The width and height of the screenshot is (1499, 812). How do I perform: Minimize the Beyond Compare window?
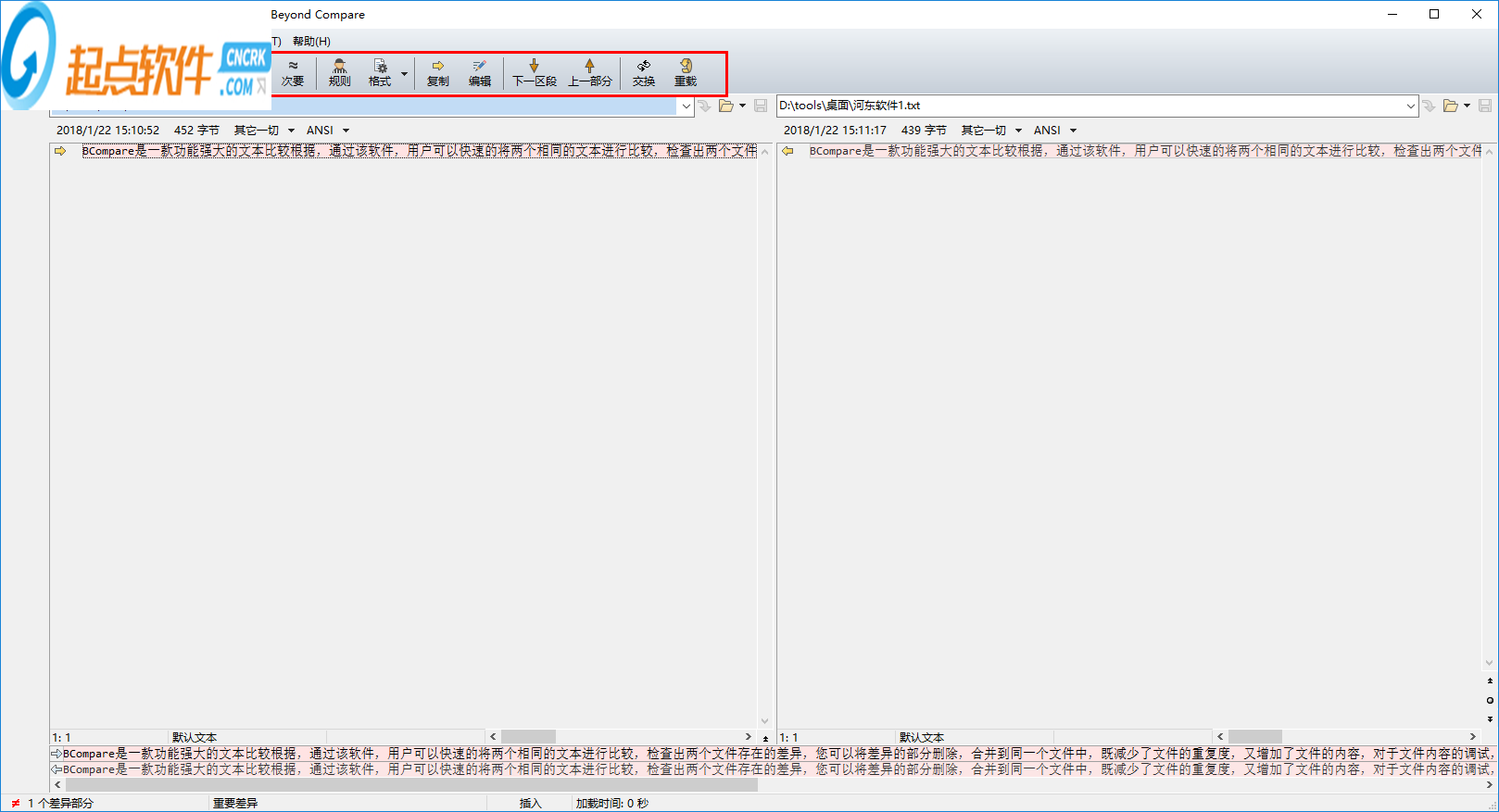point(1392,14)
